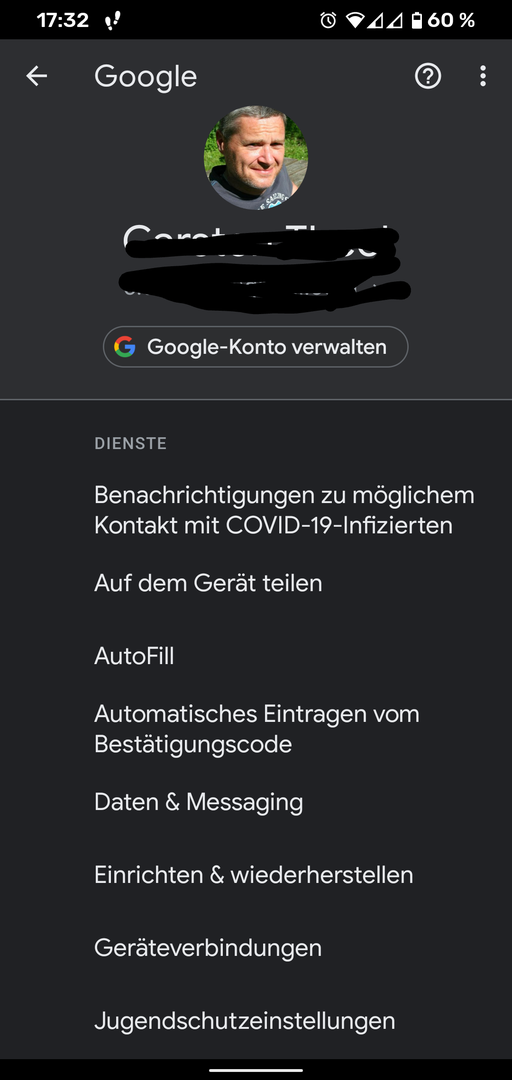Open COVID-19 Benachrichtigungen settings entry

click(x=256, y=510)
